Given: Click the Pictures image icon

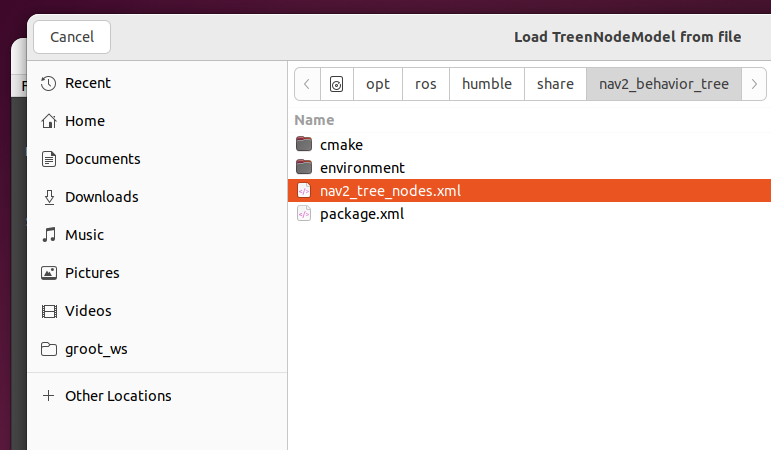Looking at the screenshot, I should pos(49,273).
